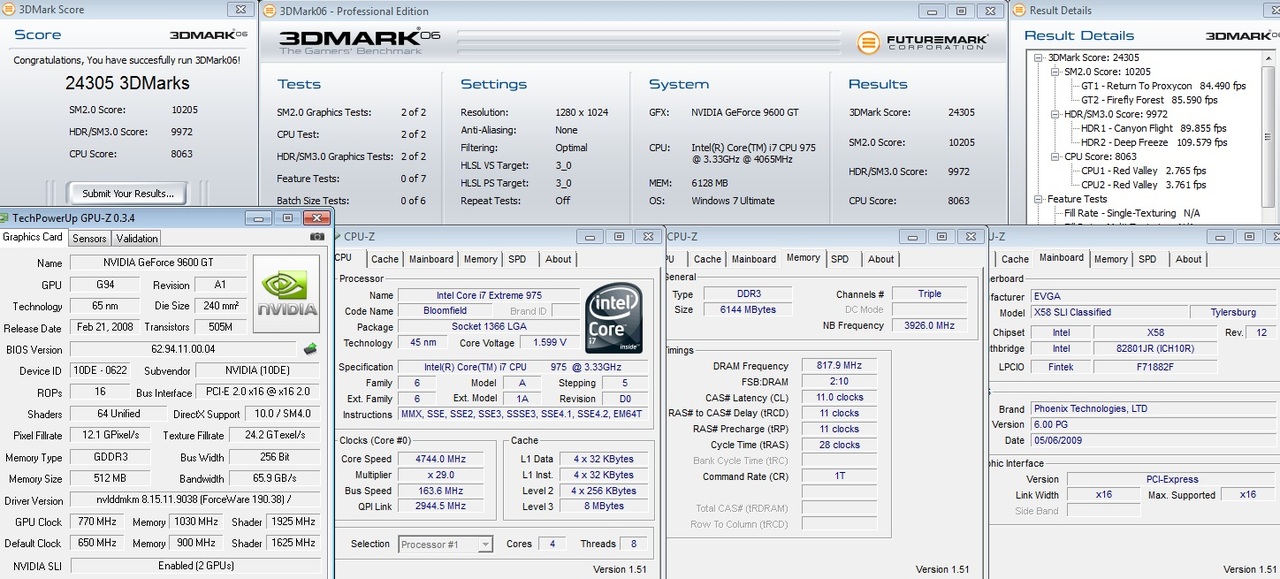
Task: Open the 3DMark06 Professional Edition title icon
Action: pyautogui.click(x=272, y=10)
